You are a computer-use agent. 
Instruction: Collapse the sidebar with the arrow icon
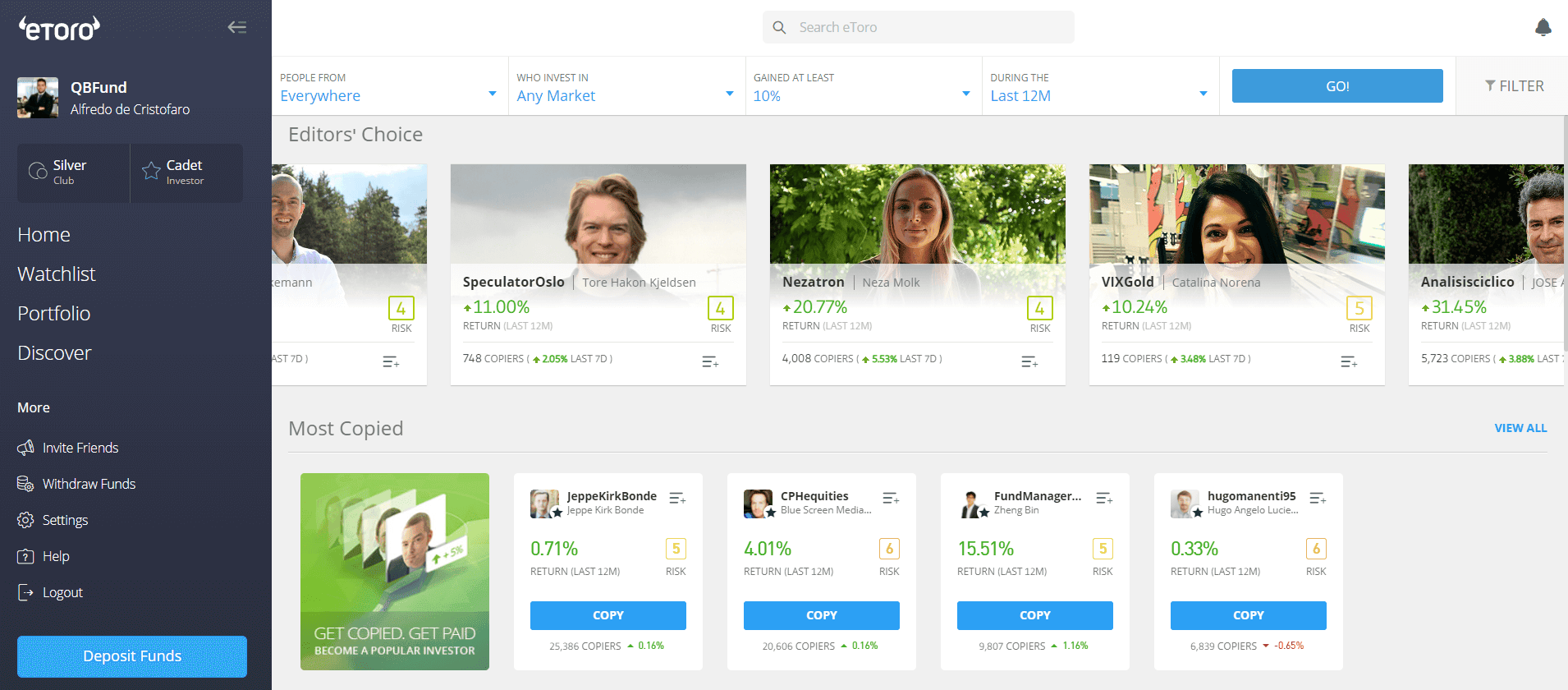coord(237,27)
